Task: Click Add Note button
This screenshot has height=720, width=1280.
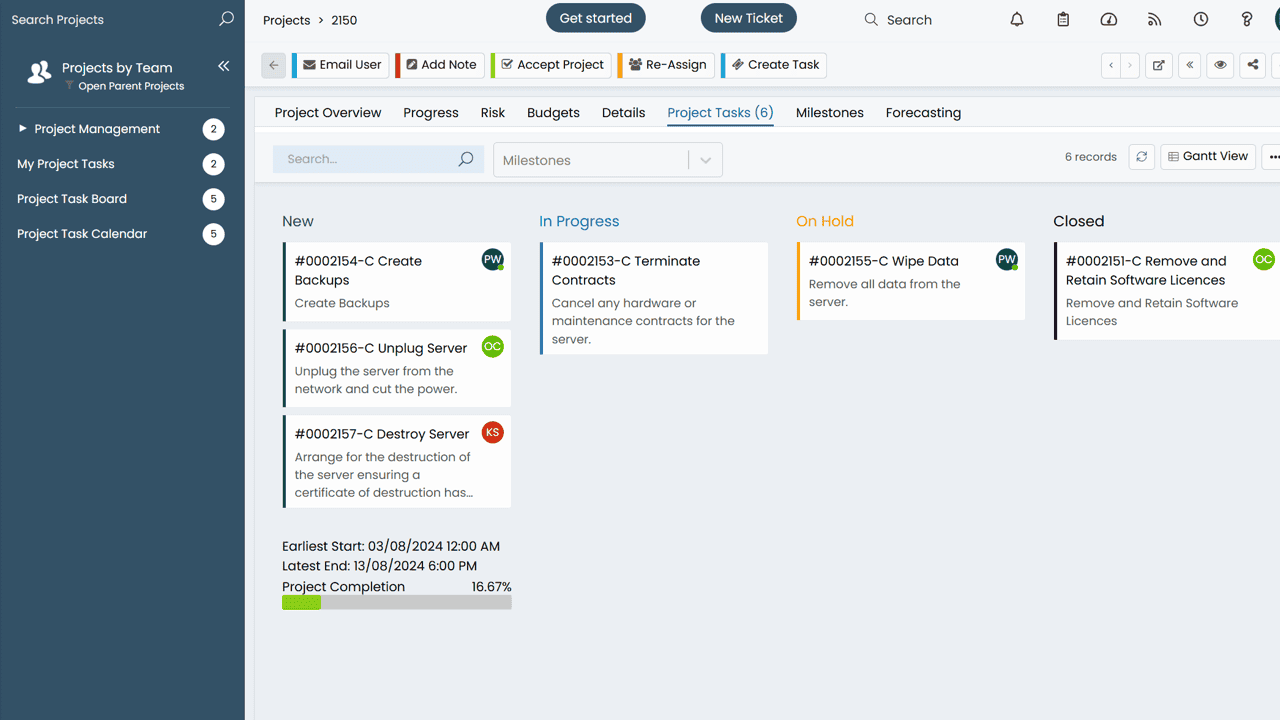Action: pyautogui.click(x=440, y=65)
